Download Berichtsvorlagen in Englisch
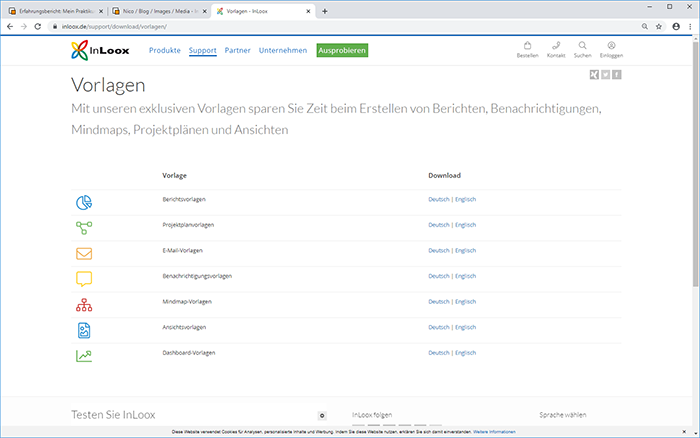Image resolution: width=700 pixels, height=438 pixels. (466, 200)
